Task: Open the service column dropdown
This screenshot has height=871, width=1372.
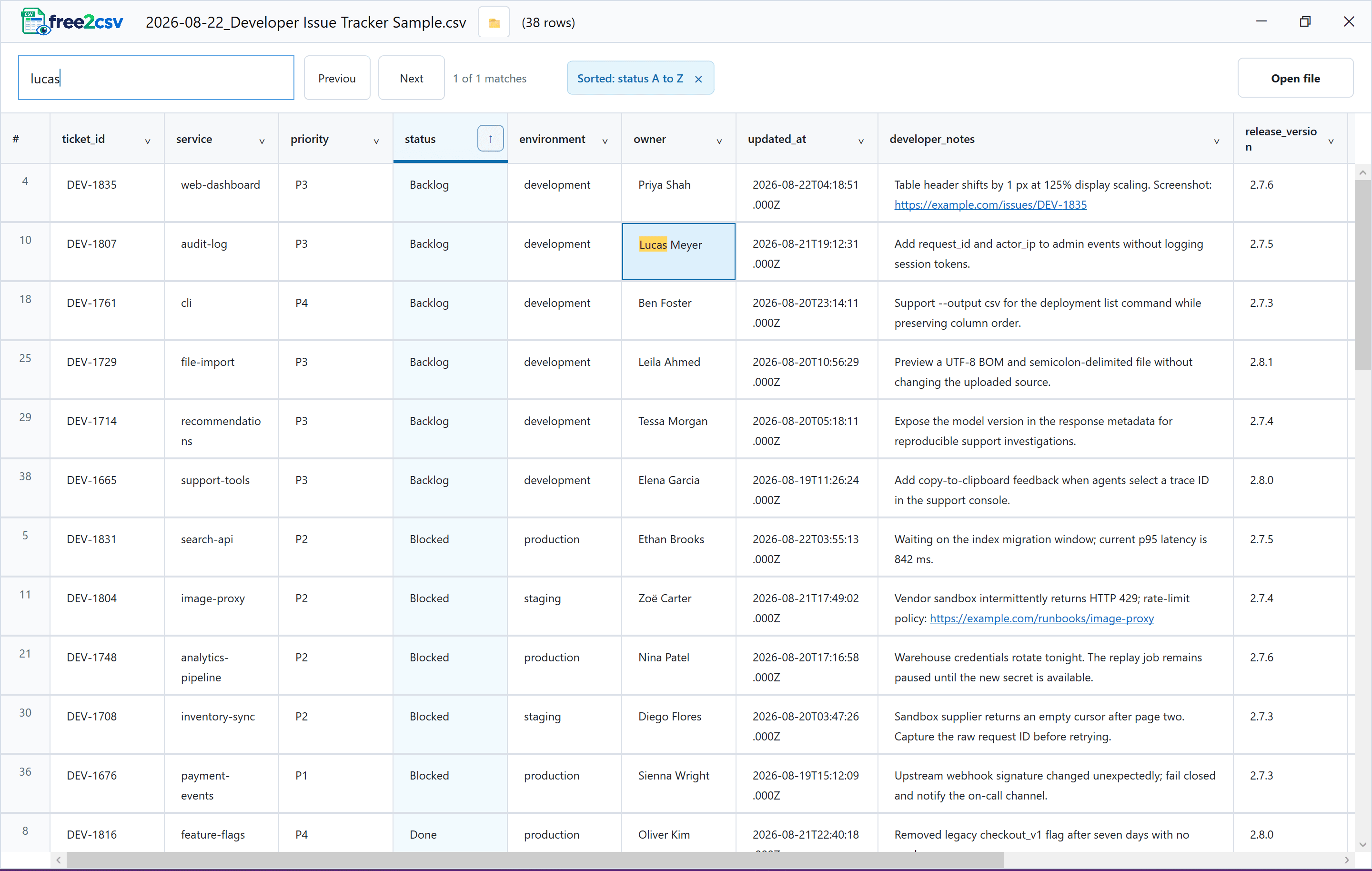Action: pyautogui.click(x=262, y=142)
